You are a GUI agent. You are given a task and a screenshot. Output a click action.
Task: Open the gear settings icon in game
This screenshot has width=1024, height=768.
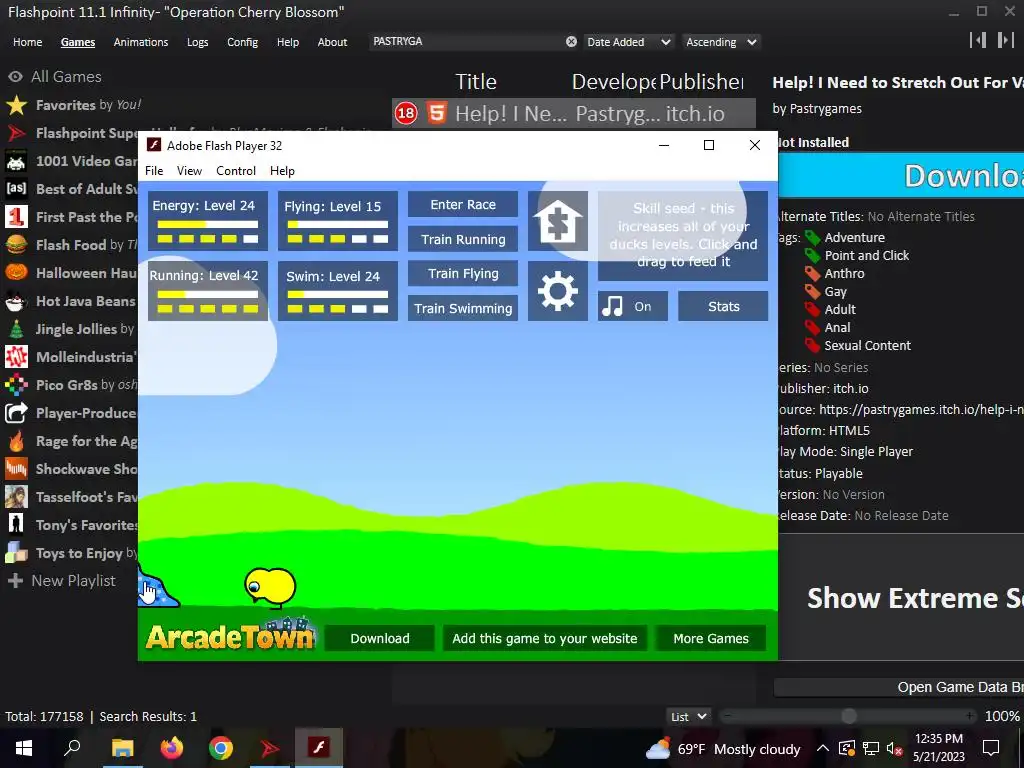coord(558,291)
